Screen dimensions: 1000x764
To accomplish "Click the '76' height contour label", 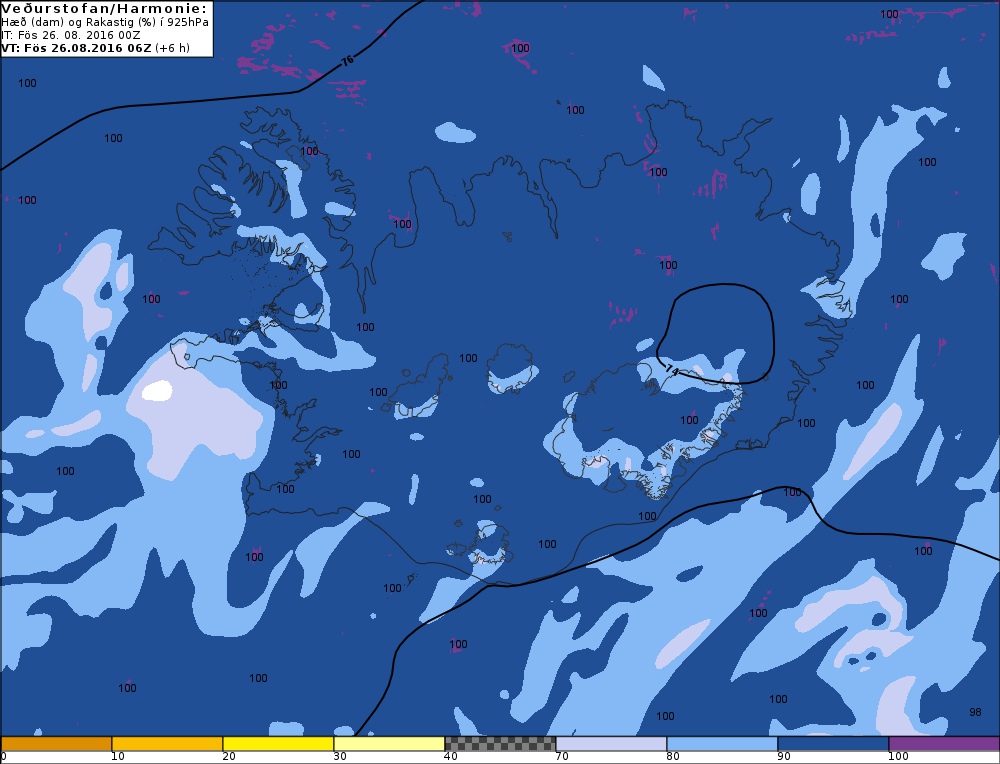I will pos(346,61).
